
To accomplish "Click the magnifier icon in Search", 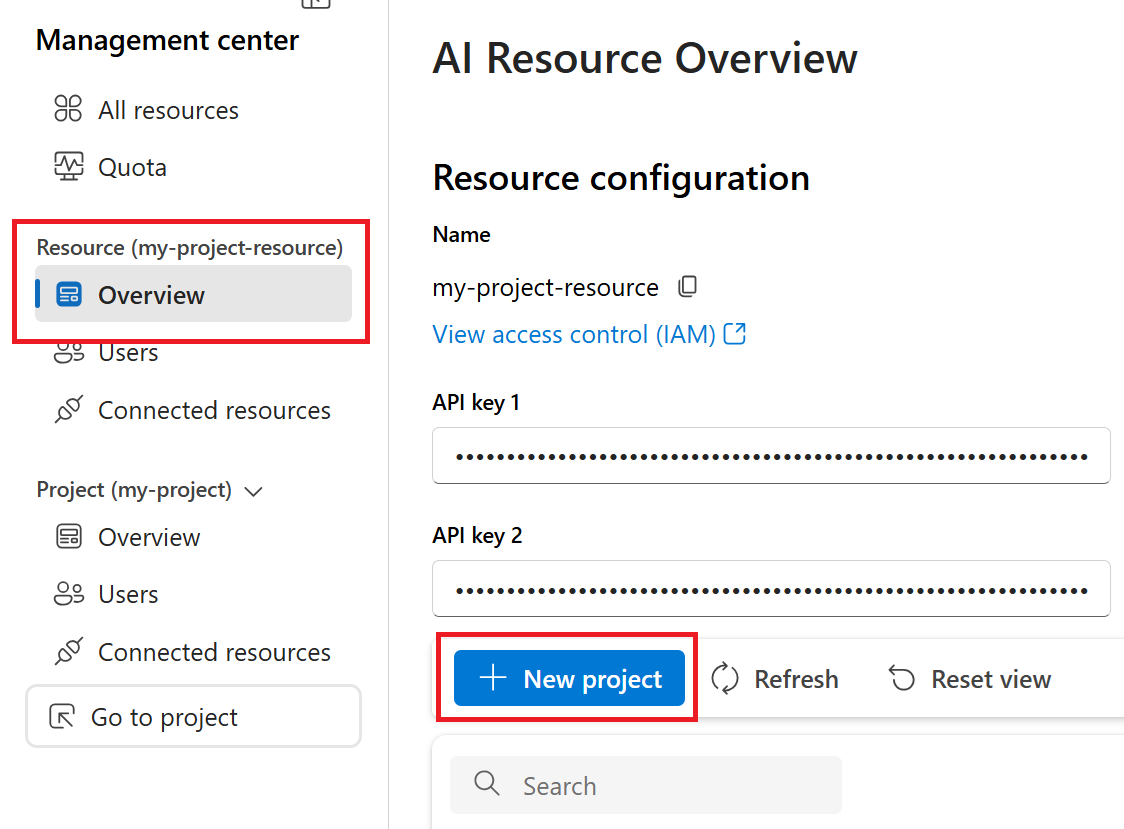I will [487, 784].
